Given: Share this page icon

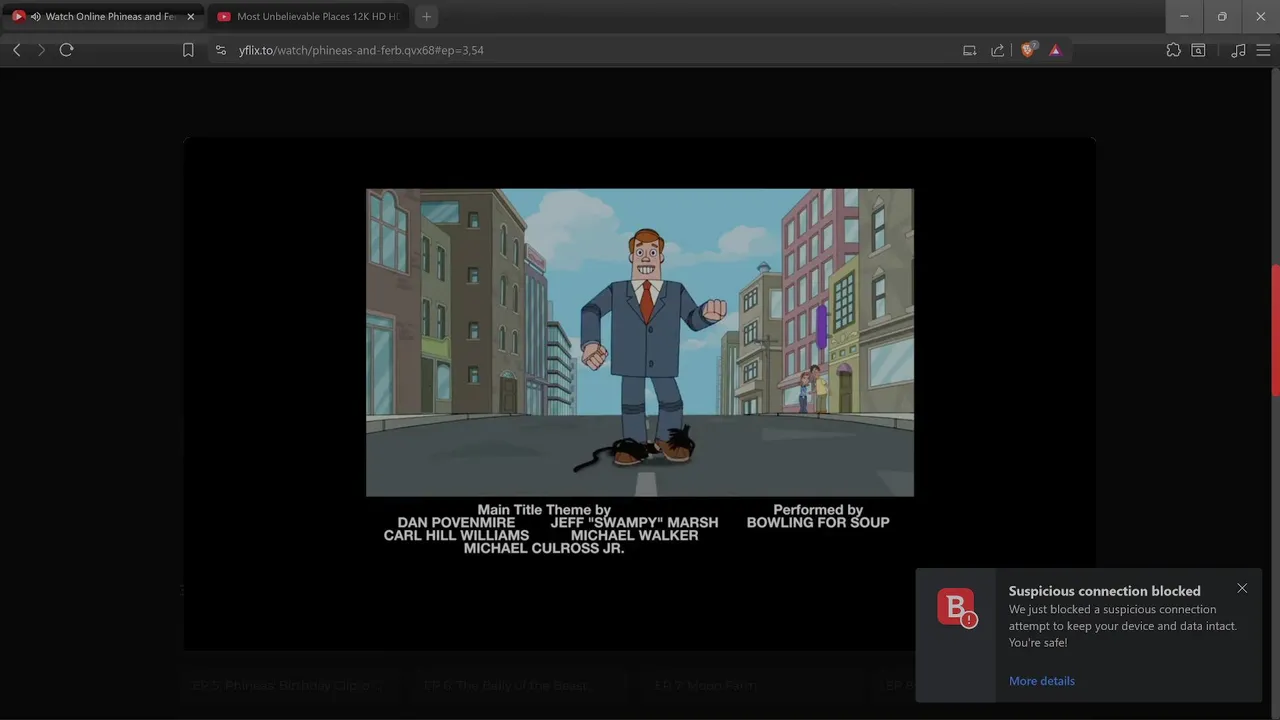Looking at the screenshot, I should click(x=997, y=50).
